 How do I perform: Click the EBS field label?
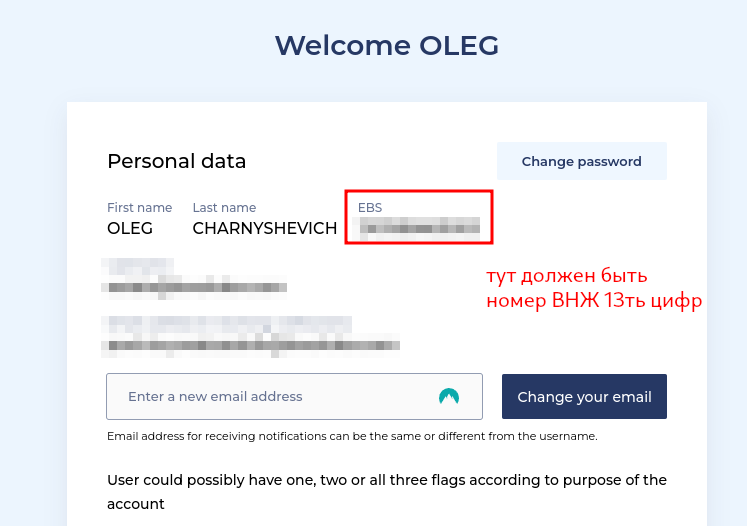(x=370, y=208)
